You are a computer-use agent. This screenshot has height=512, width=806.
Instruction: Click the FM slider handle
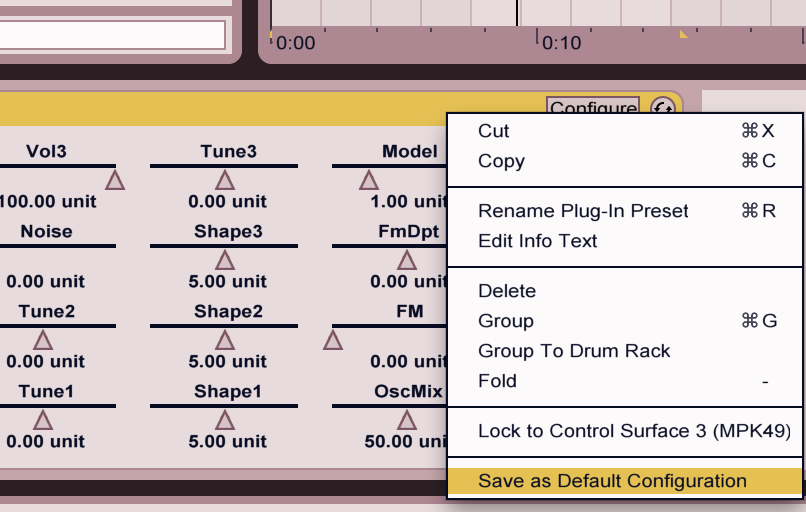[333, 340]
